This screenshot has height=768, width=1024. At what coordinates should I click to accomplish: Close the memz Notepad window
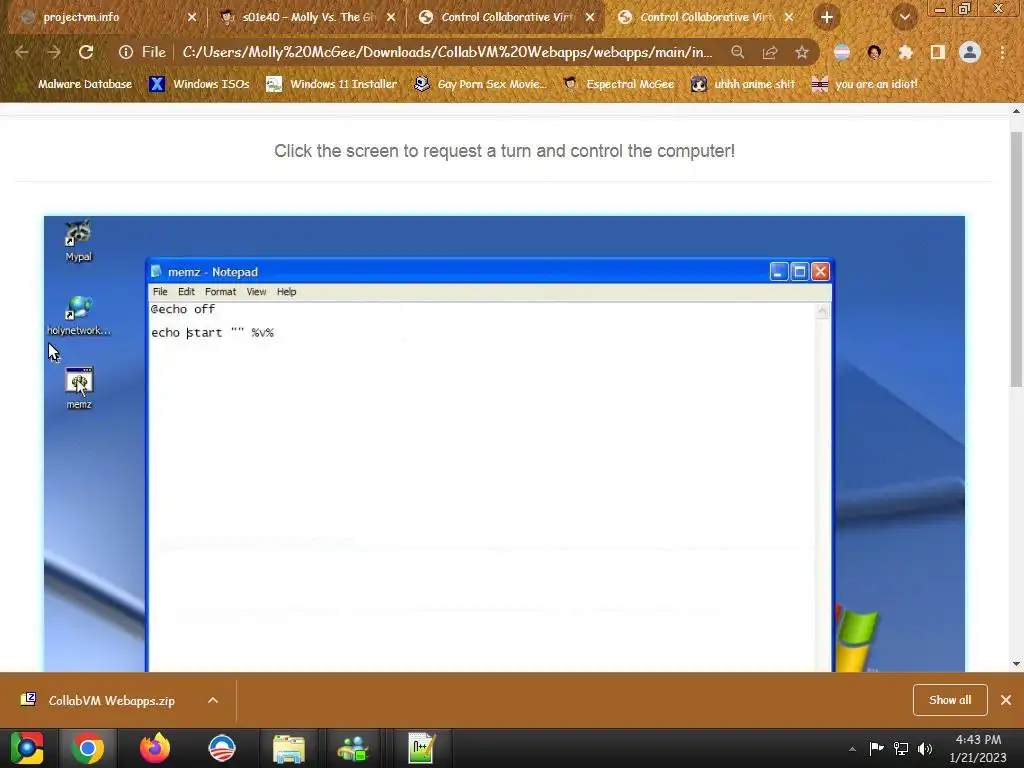(x=820, y=272)
